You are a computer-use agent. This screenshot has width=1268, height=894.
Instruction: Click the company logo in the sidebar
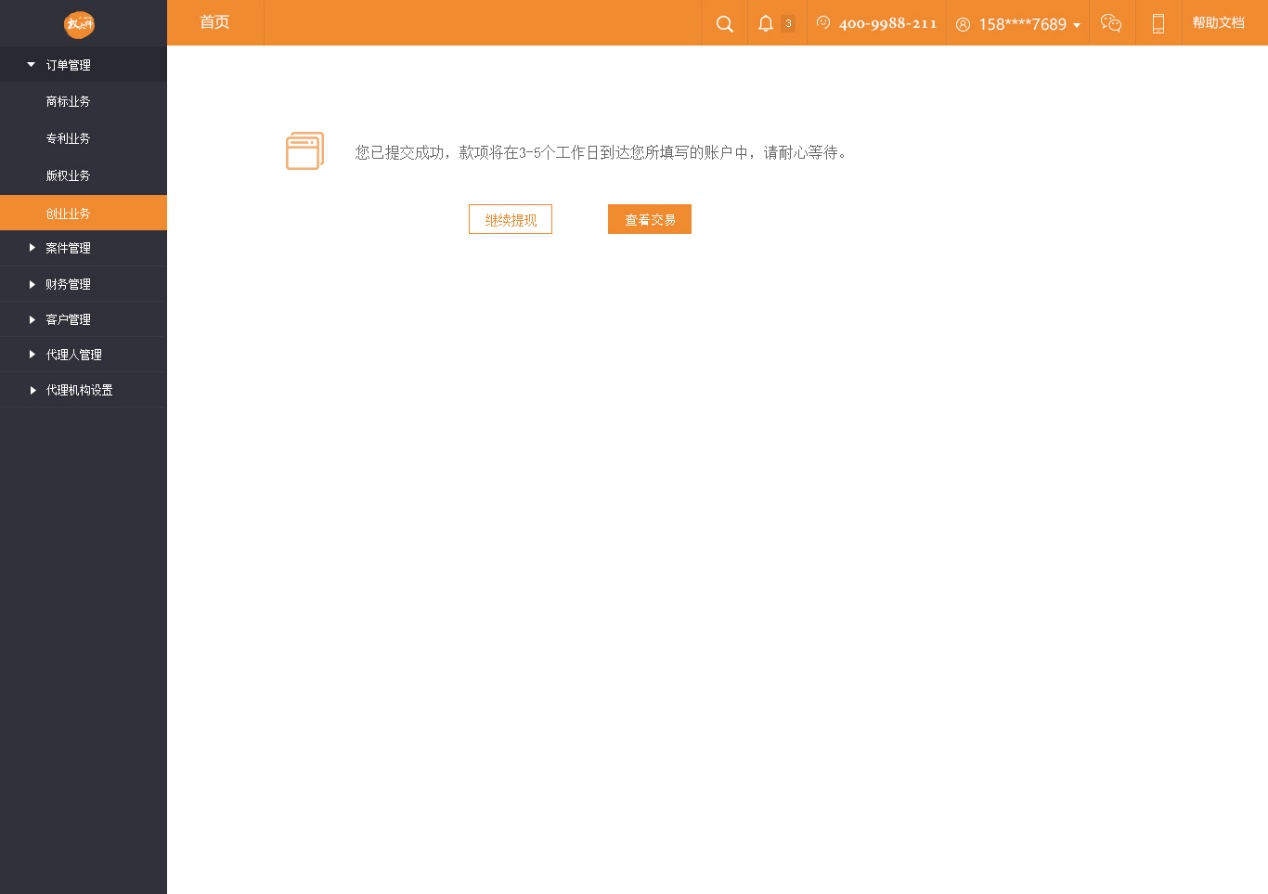click(79, 25)
